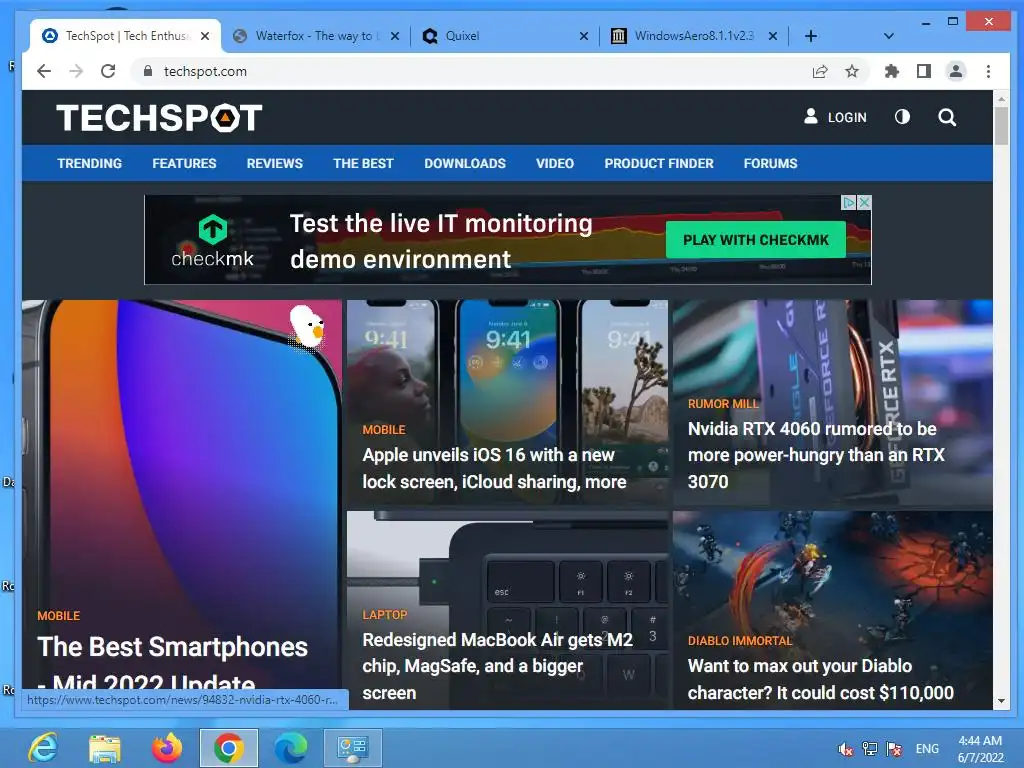Click the checkmk logo in ad
Viewport: 1024px width, 768px height.
[x=212, y=241]
